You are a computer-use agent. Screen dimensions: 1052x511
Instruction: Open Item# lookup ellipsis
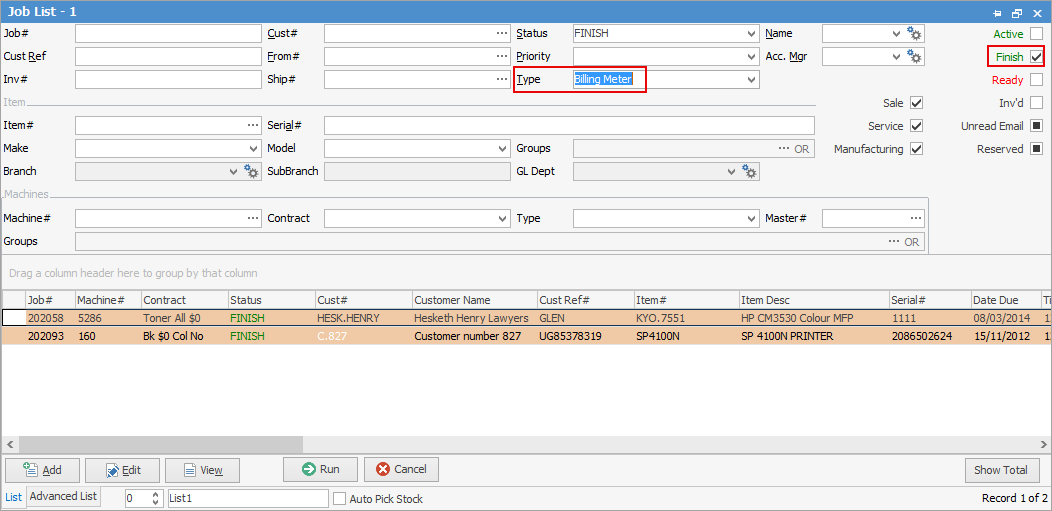(253, 125)
